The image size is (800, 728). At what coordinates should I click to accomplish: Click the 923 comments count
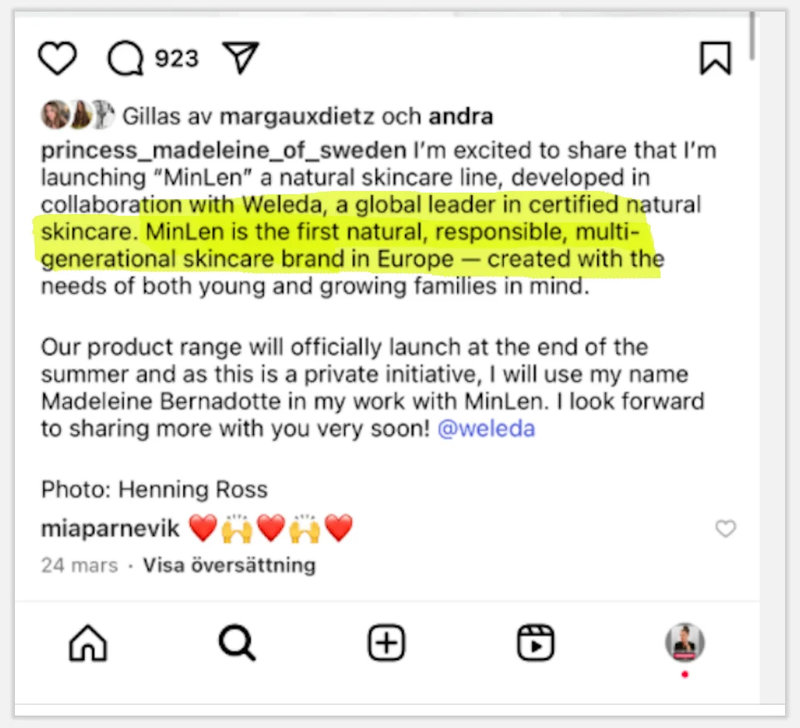(177, 58)
